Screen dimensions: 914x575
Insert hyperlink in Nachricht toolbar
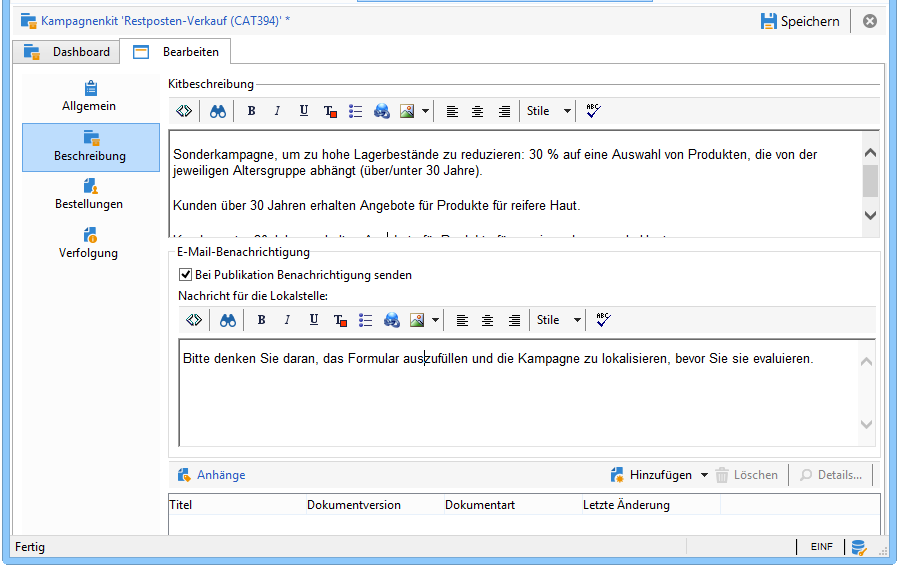392,320
